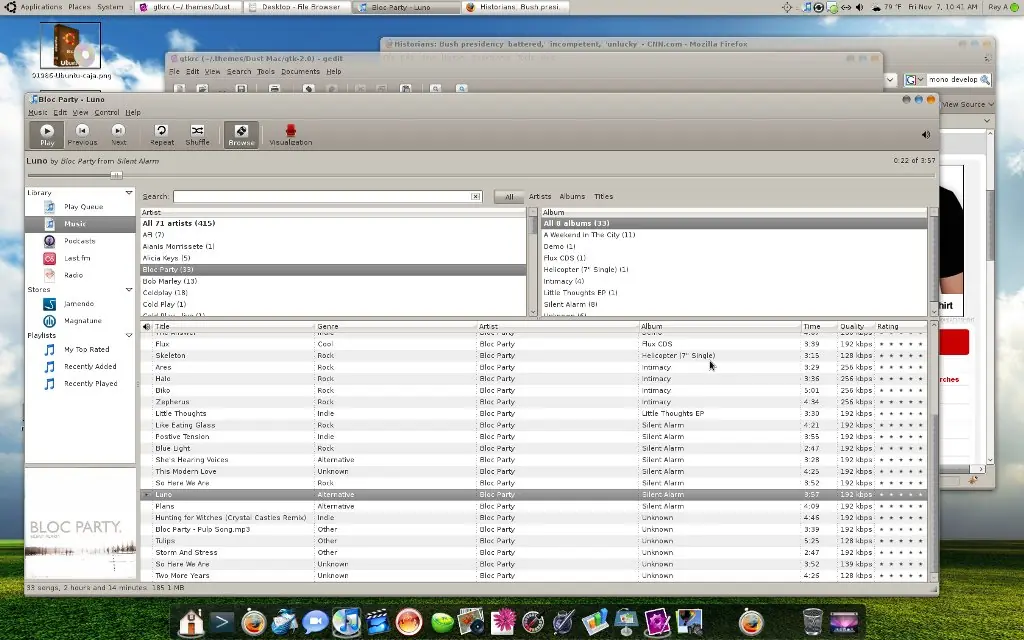Skip to Previous track

pyautogui.click(x=82, y=135)
